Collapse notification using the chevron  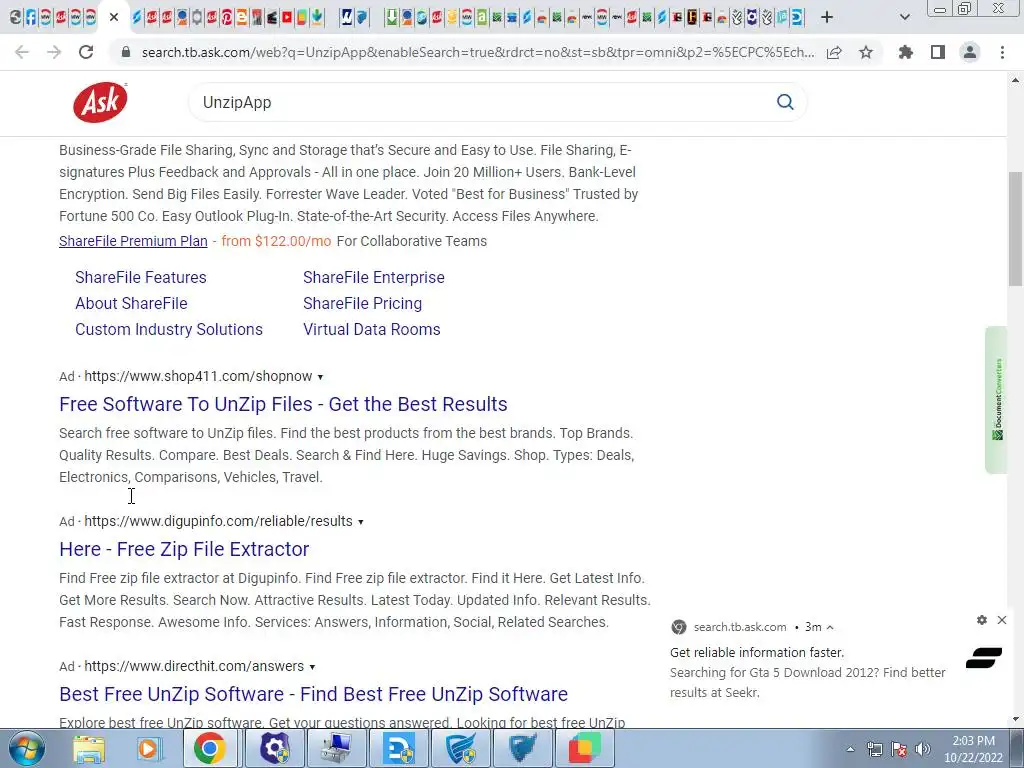point(830,627)
